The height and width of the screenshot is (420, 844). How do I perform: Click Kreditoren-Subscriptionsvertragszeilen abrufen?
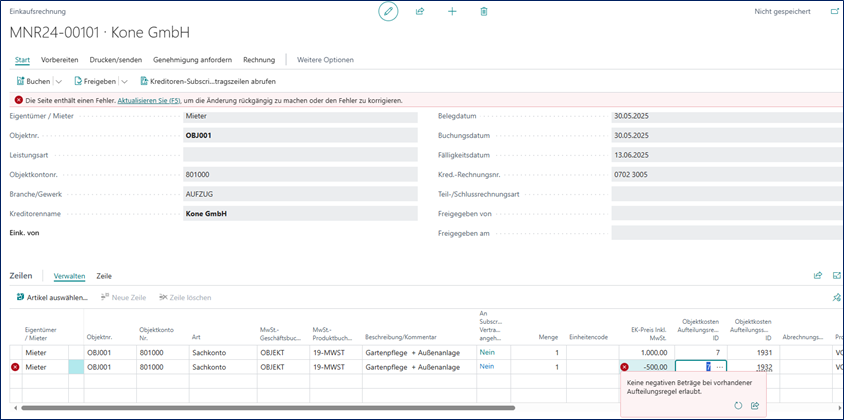coord(207,81)
